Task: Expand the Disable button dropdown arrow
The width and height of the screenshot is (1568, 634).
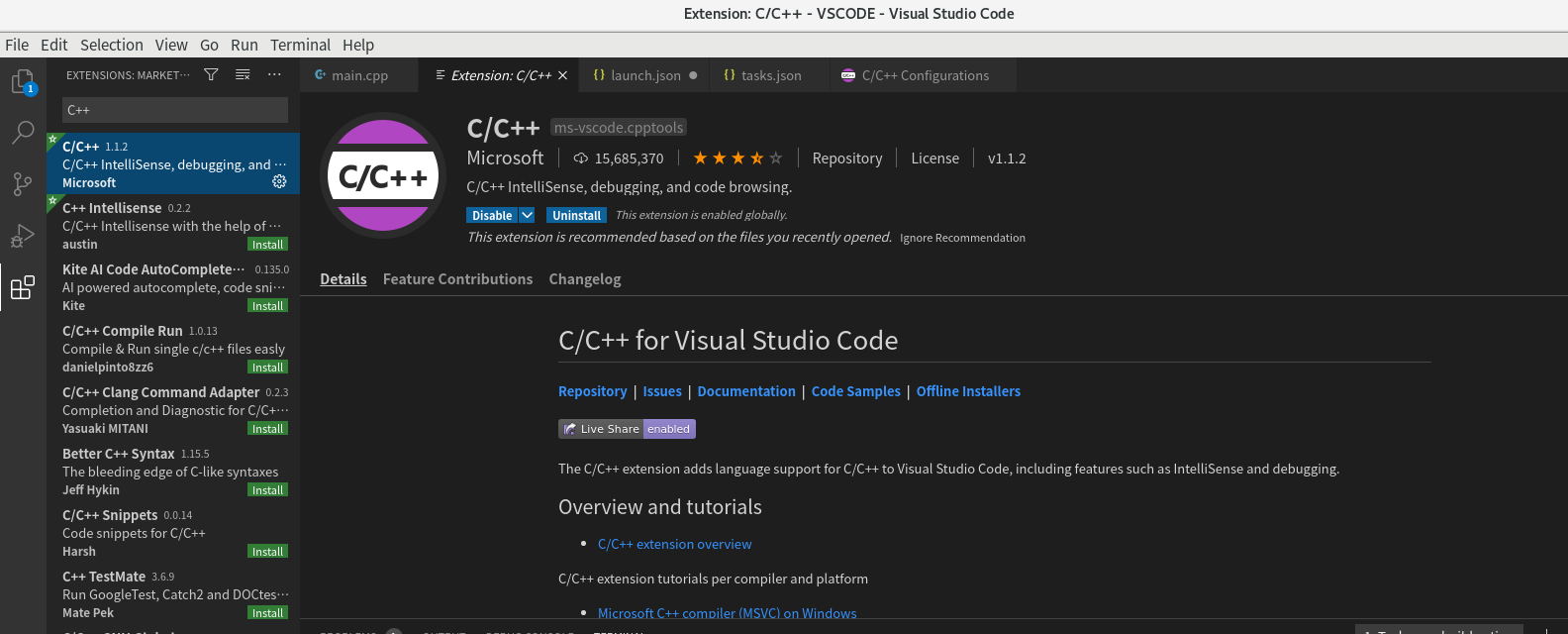Action: point(528,215)
